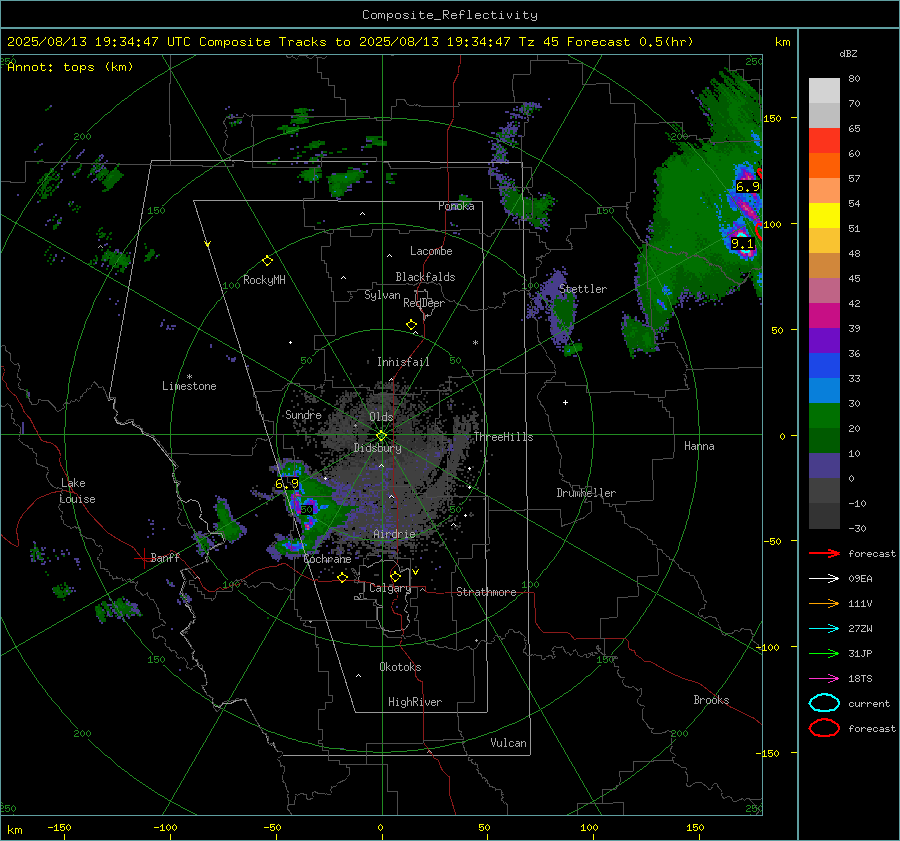Click the HighRiver town label
Image resolution: width=900 pixels, height=841 pixels.
point(415,702)
